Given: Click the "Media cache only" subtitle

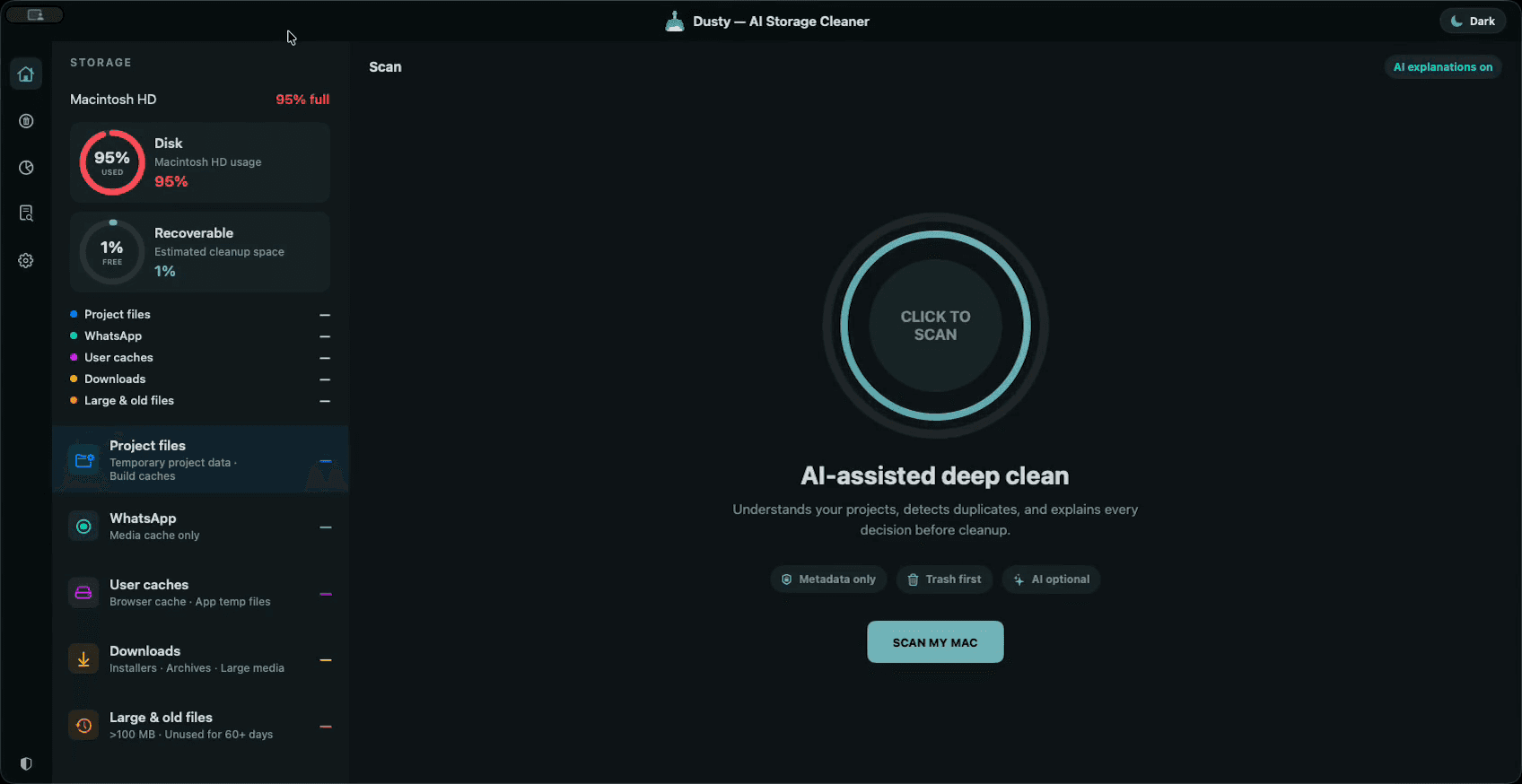Looking at the screenshot, I should pyautogui.click(x=154, y=536).
